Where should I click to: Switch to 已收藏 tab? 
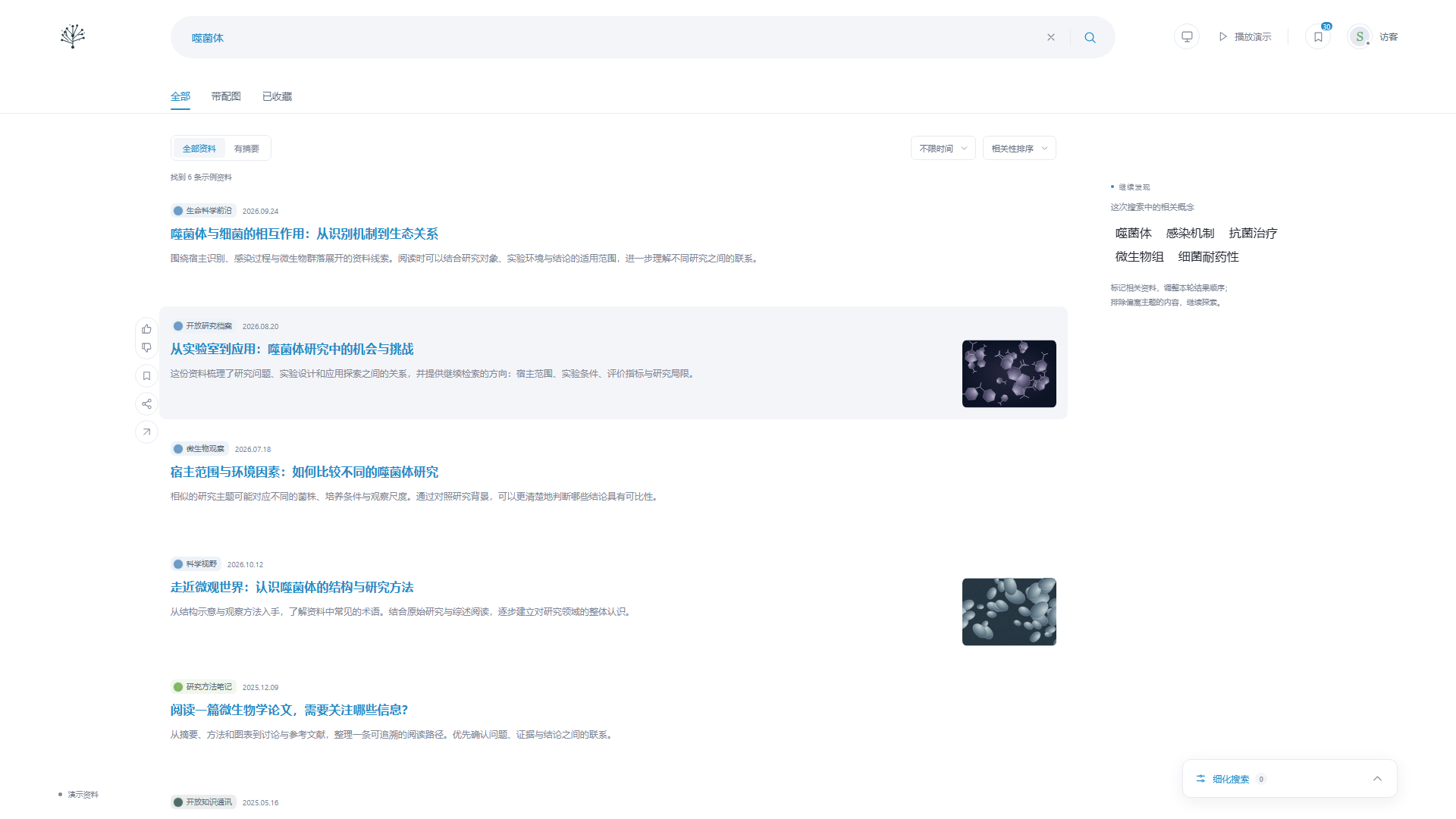277,96
